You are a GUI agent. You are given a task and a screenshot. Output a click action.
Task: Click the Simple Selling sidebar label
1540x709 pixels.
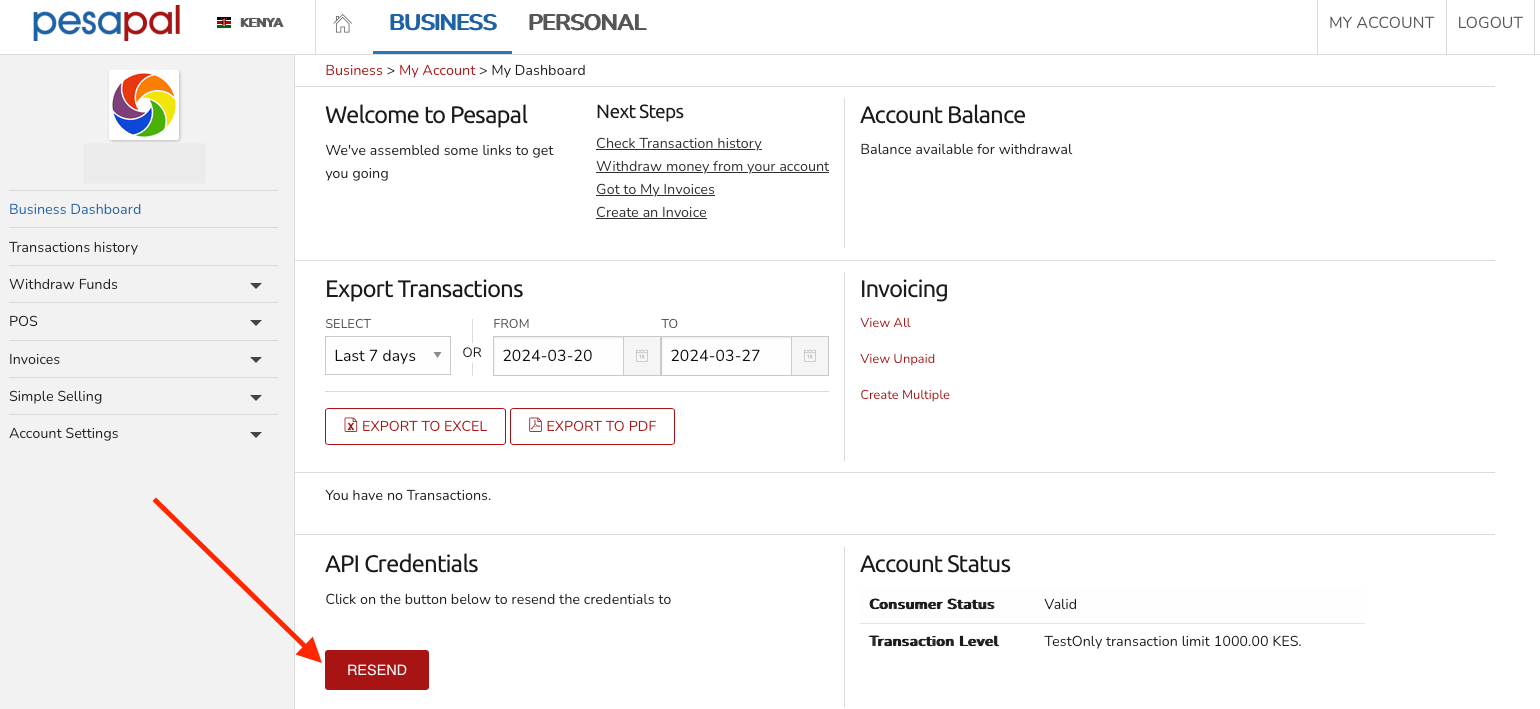[x=56, y=396]
